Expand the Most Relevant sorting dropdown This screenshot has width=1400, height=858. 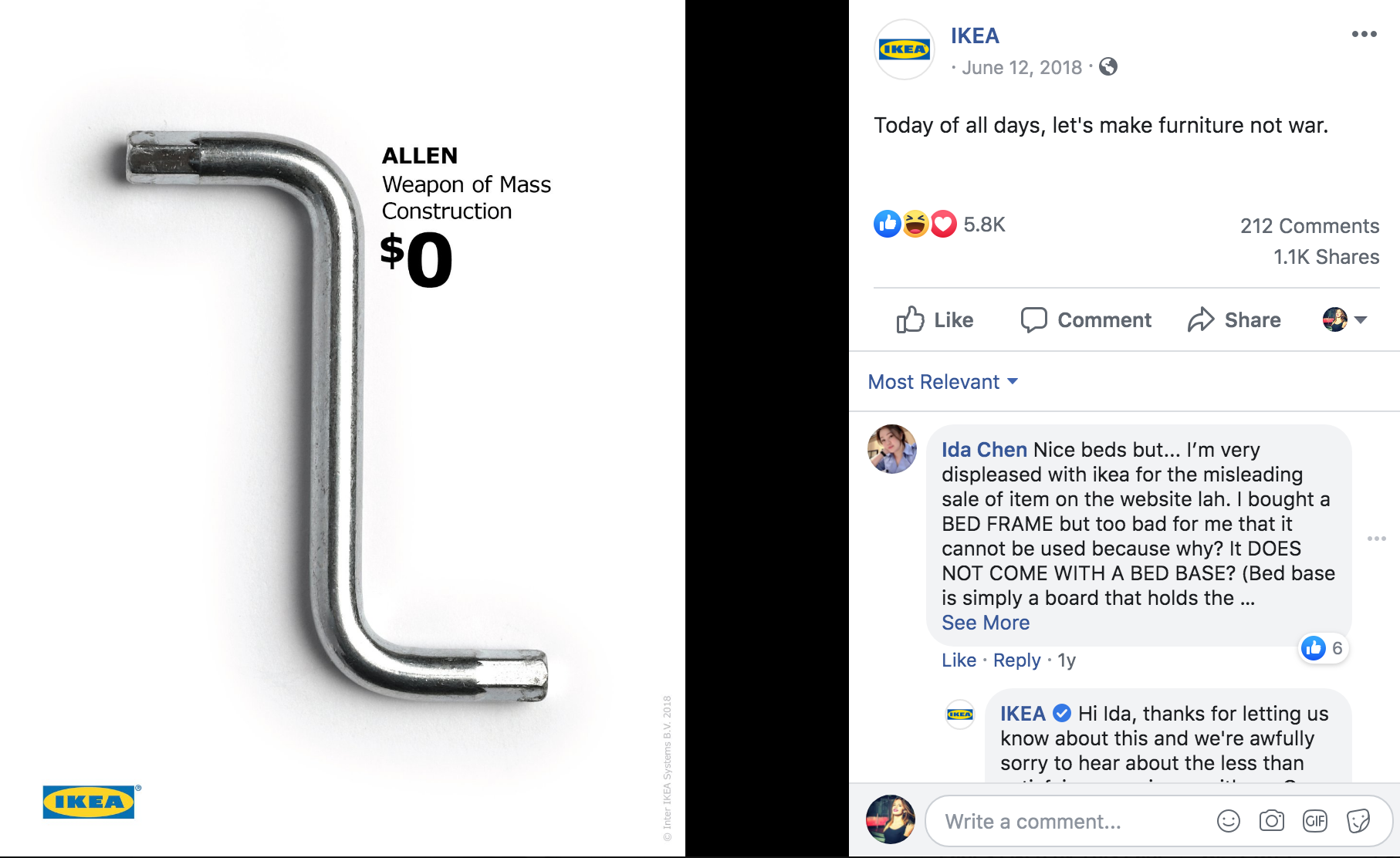(942, 382)
